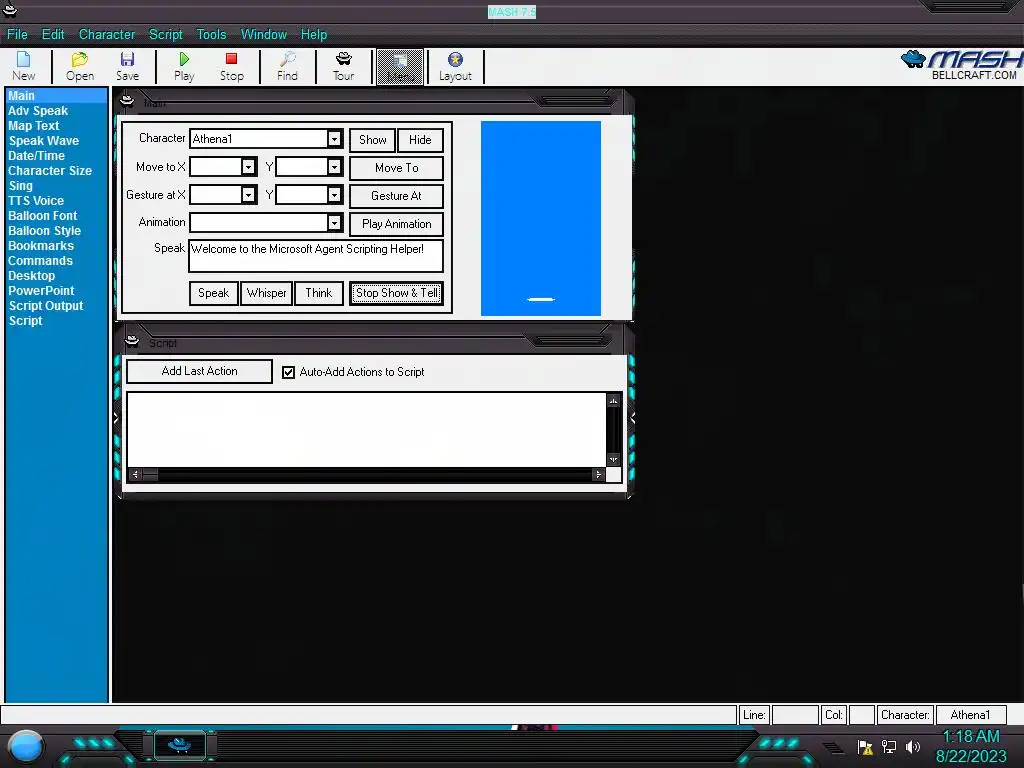1024x768 pixels.
Task: Select Adv Speak in the sidebar
Action: point(38,111)
